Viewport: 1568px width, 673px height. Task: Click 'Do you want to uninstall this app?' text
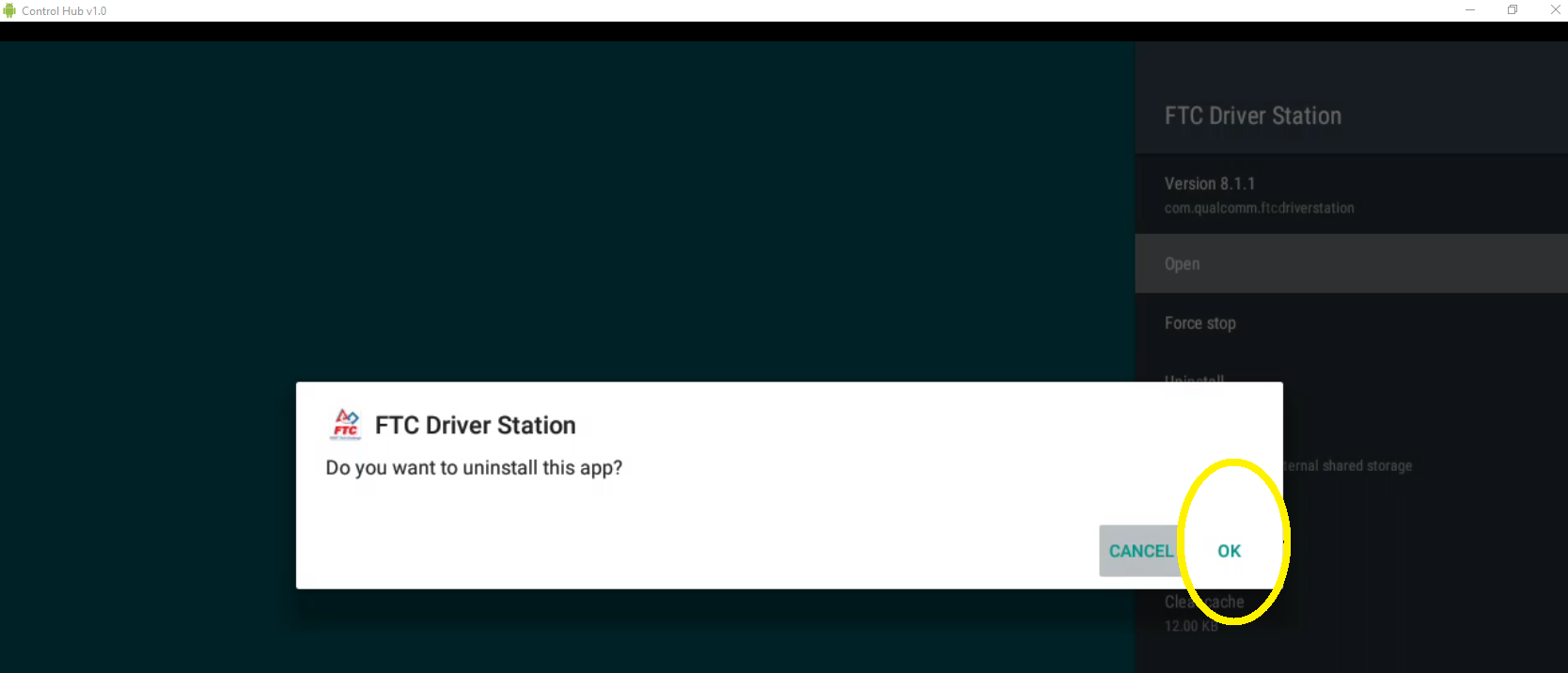[474, 468]
